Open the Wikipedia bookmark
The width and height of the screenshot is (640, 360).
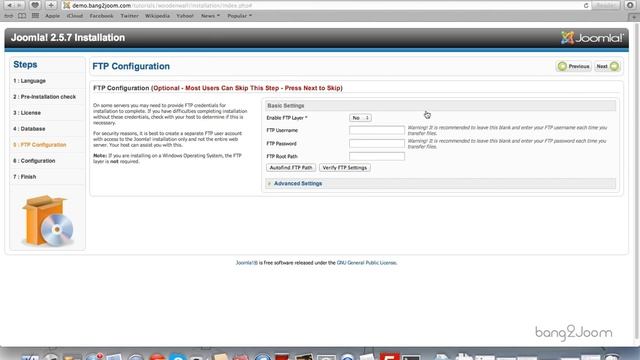(x=157, y=16)
